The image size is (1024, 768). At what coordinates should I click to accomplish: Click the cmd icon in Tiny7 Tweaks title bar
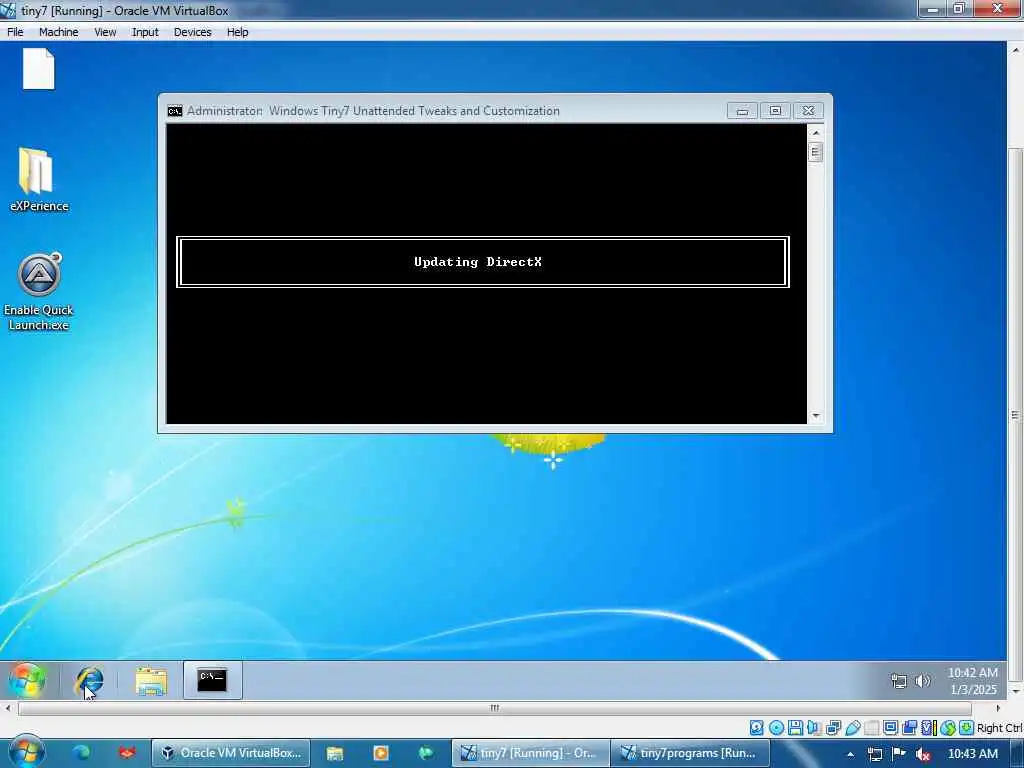pyautogui.click(x=174, y=111)
